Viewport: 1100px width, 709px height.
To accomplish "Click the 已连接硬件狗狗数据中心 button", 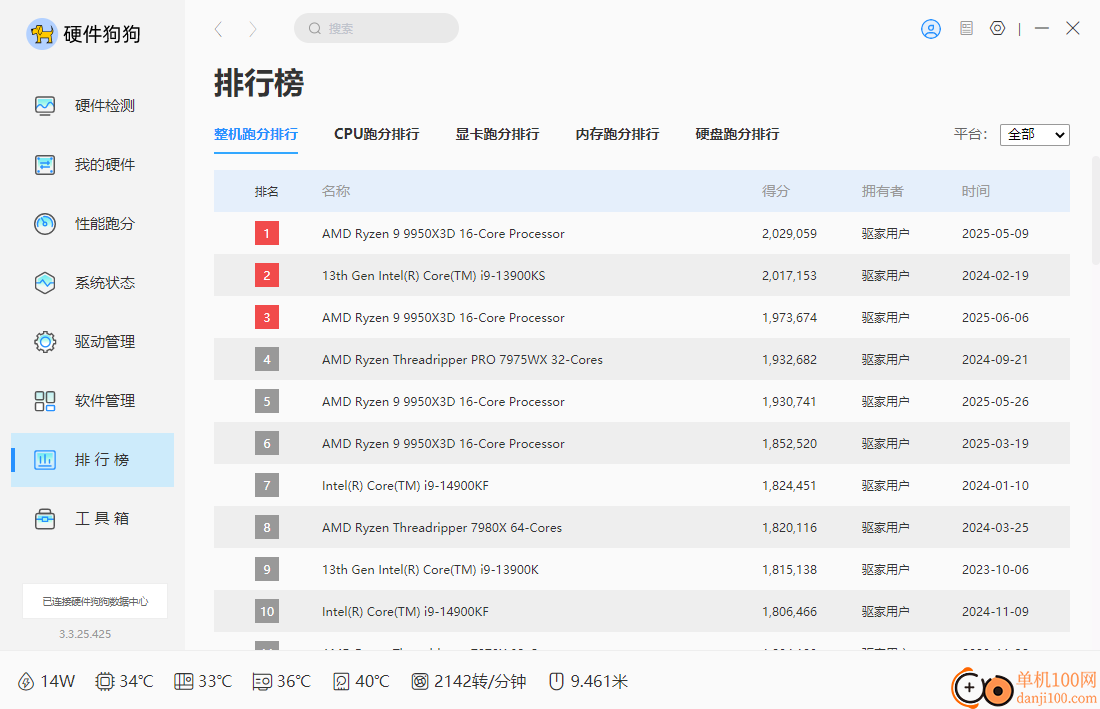I will click(95, 602).
